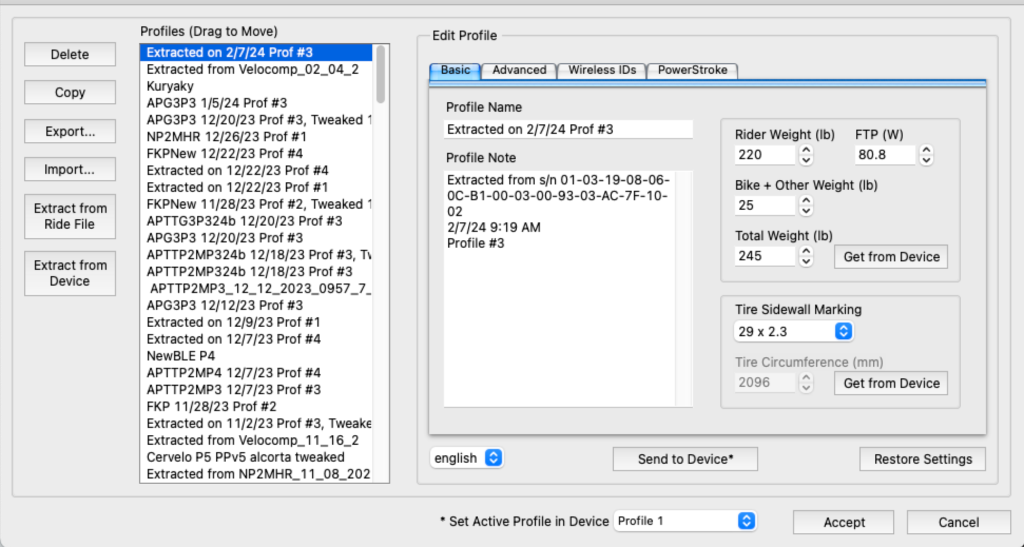Adjust the Total Weight stepper arrows

pos(807,256)
